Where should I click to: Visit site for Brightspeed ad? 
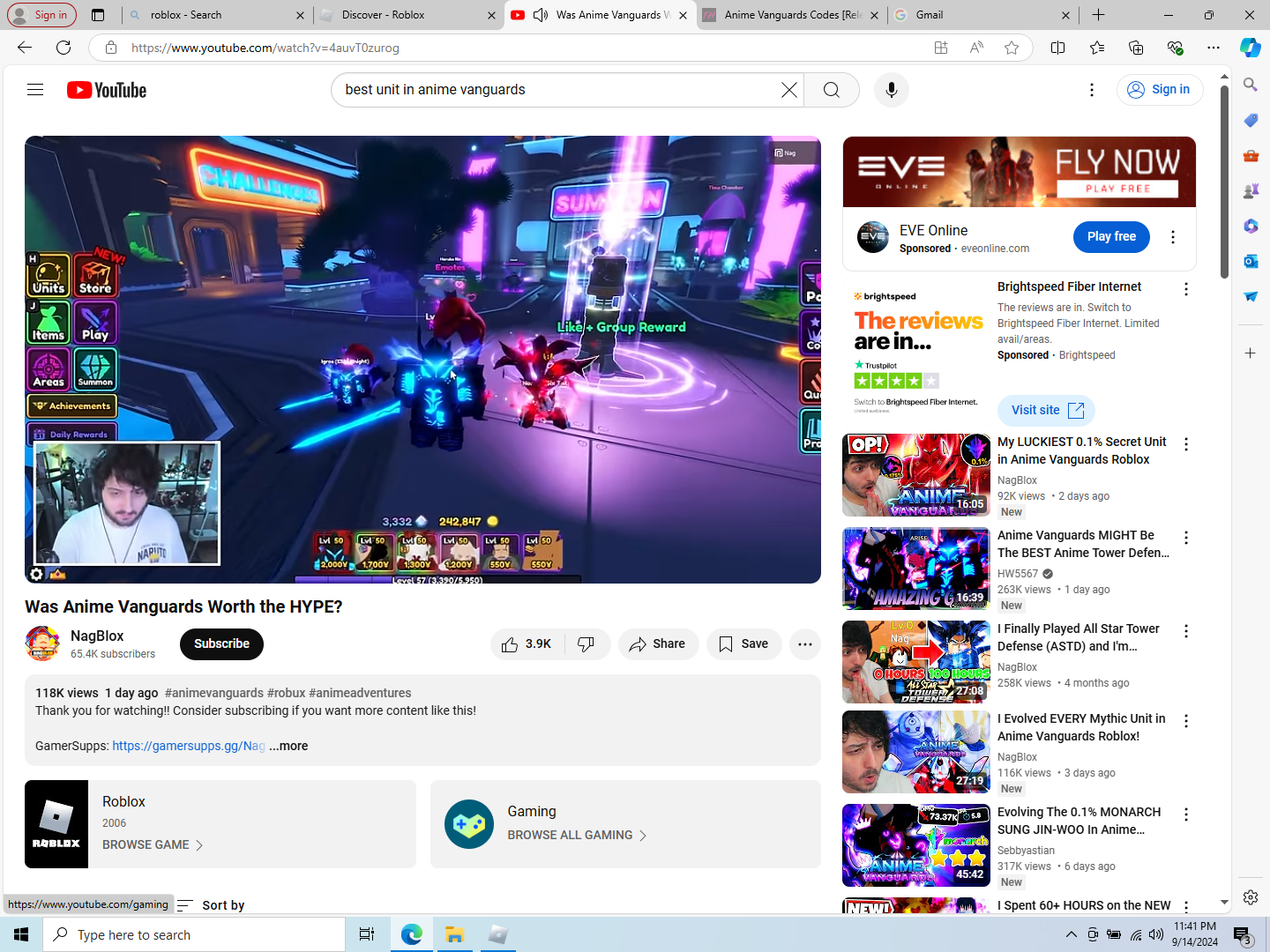(1047, 410)
